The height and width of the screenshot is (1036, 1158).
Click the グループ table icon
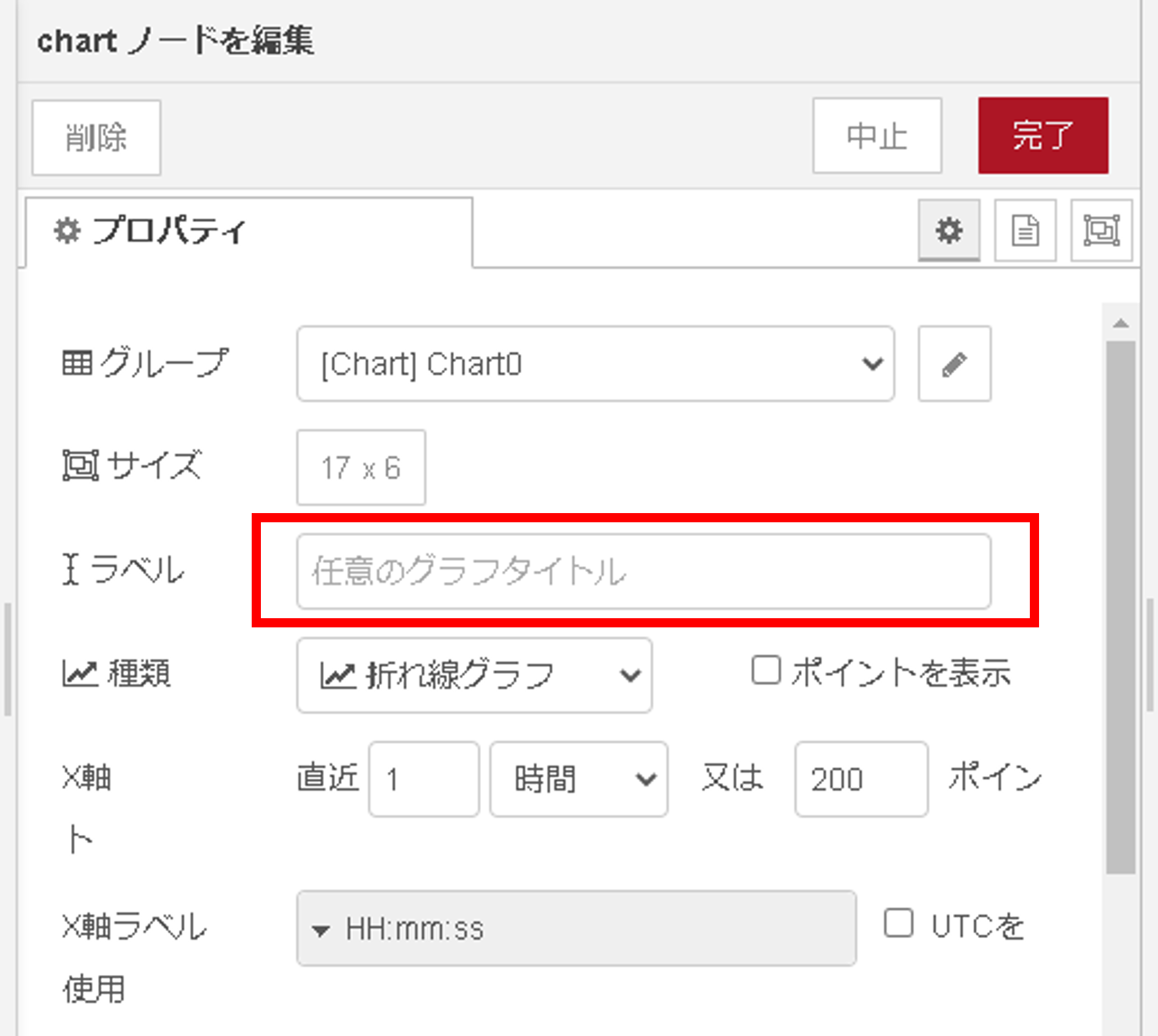[77, 363]
